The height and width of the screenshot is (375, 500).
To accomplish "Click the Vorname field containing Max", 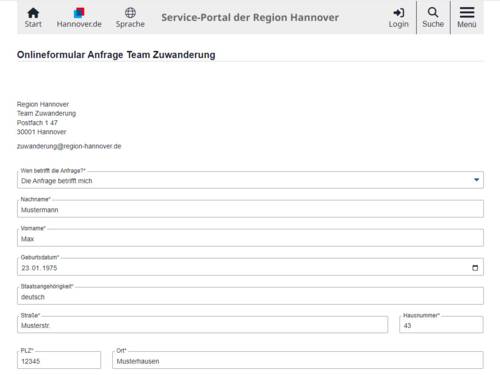I will [250, 238].
